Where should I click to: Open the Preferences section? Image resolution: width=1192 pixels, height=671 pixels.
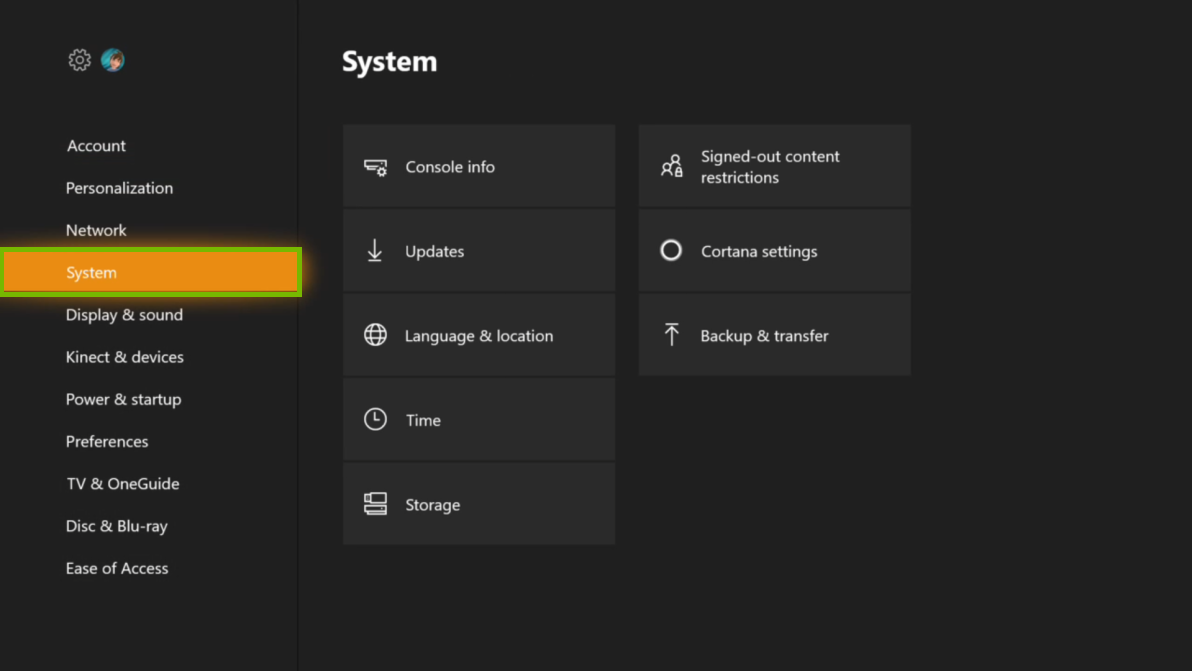pos(107,441)
